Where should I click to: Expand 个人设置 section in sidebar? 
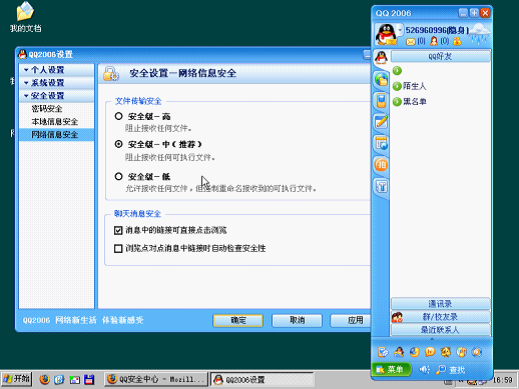point(57,70)
